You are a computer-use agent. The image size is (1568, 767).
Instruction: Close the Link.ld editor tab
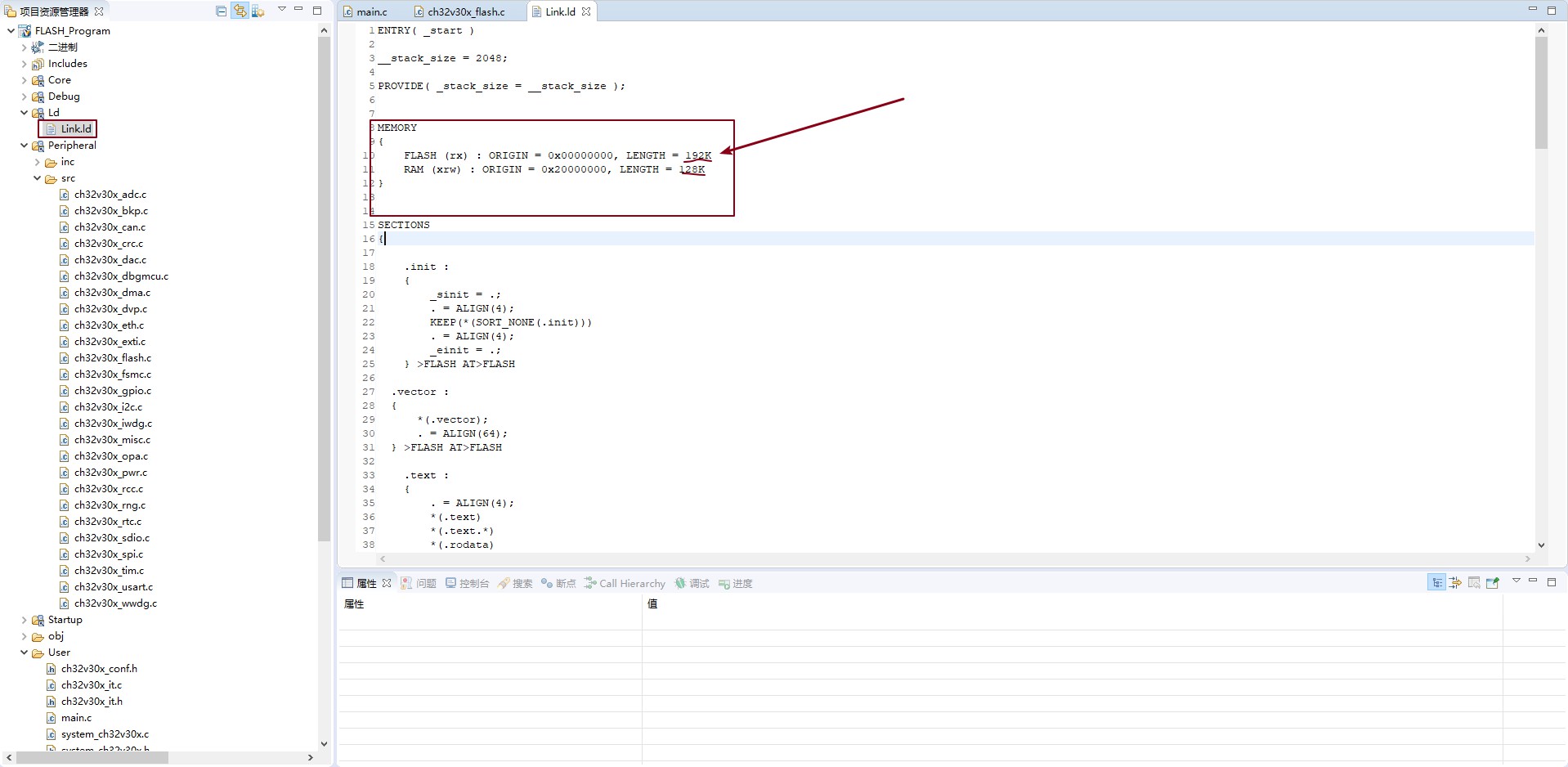586,11
